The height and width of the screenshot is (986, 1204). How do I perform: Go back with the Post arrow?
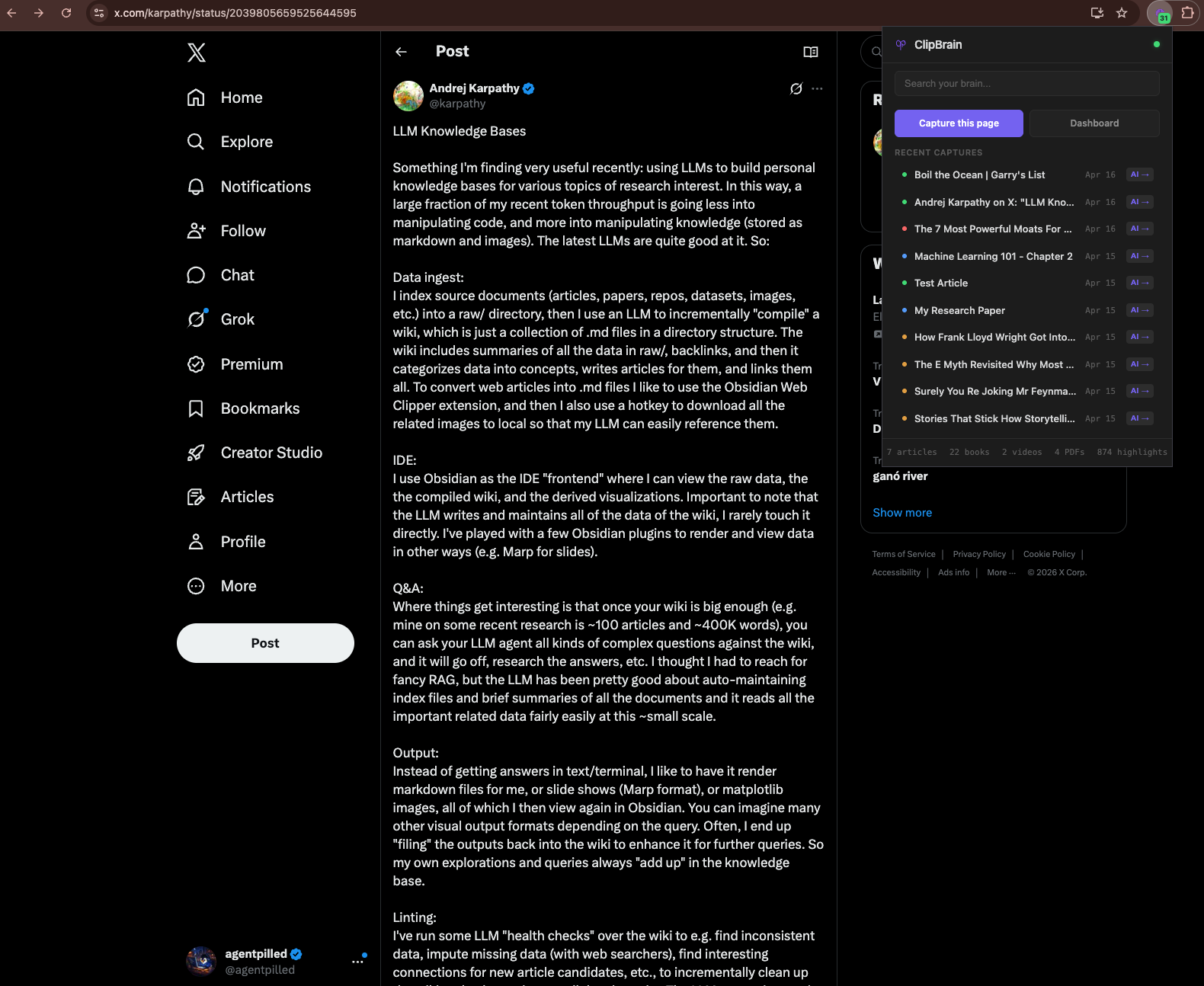click(x=402, y=52)
